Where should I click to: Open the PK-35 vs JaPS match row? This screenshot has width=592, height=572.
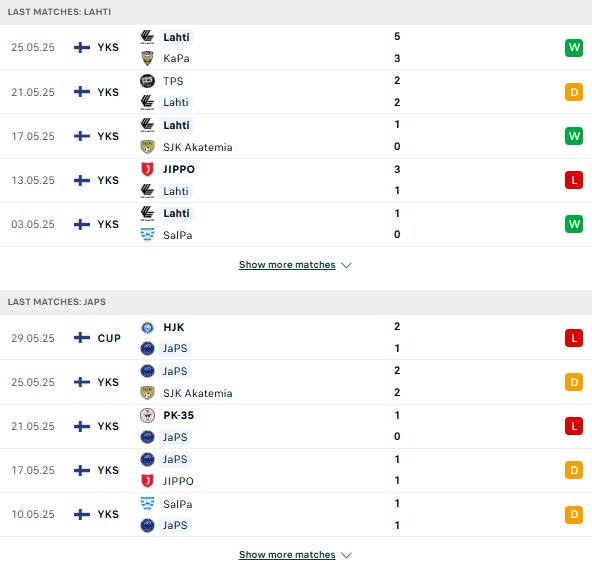[296, 426]
